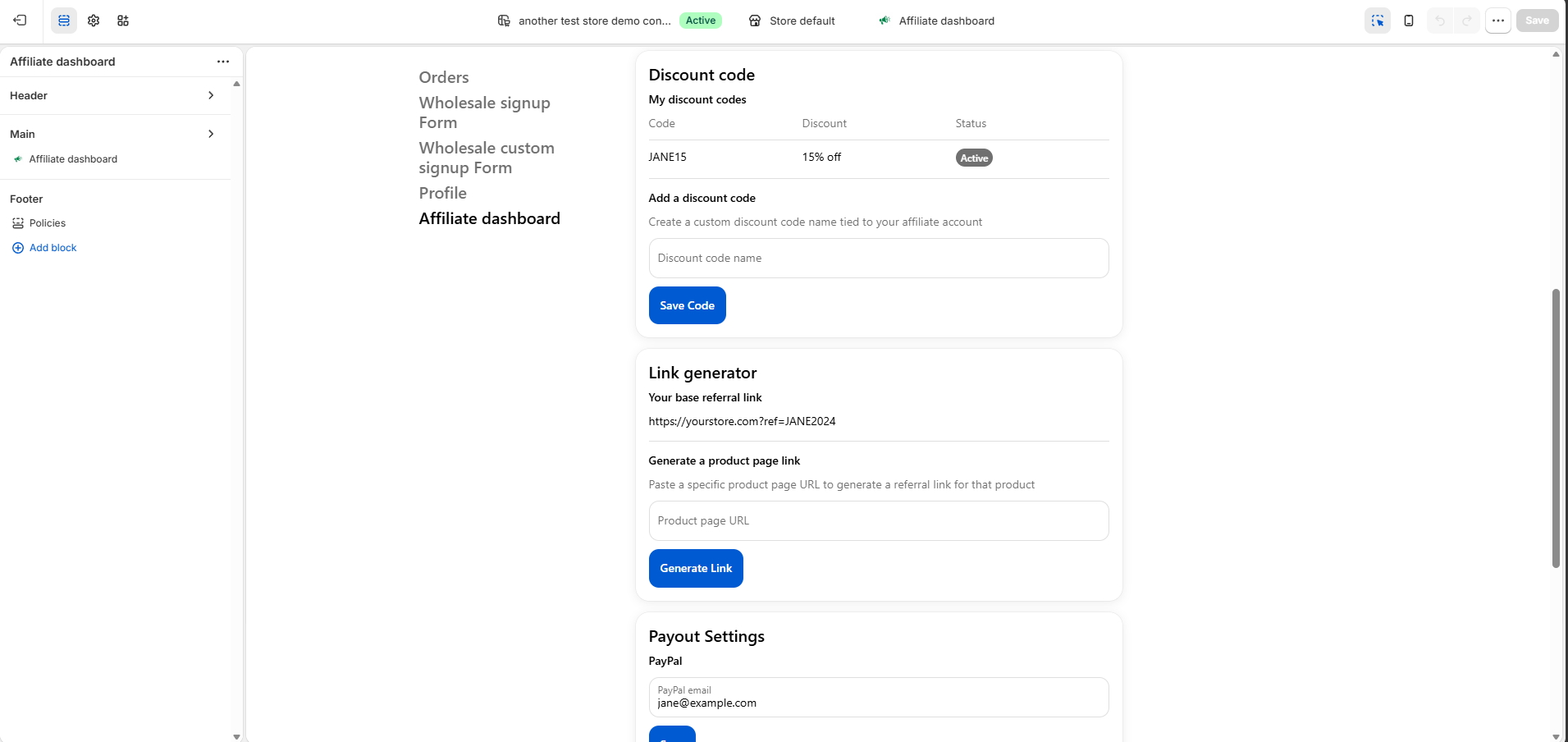
Task: Select the Footer section label
Action: click(x=26, y=199)
